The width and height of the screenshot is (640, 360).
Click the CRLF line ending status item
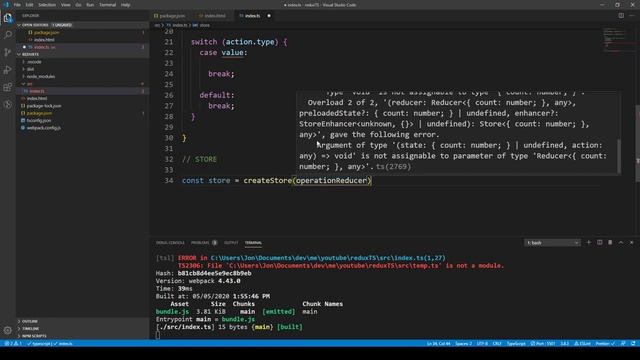pos(497,344)
